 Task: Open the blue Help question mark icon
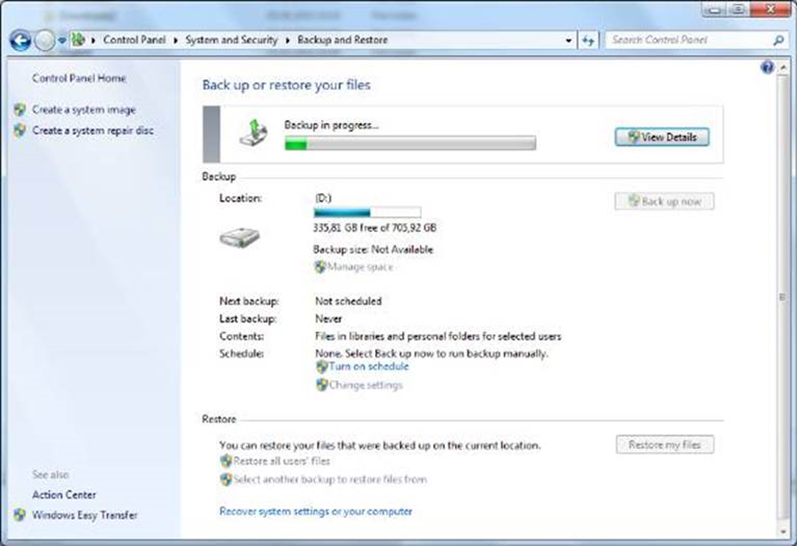click(767, 67)
